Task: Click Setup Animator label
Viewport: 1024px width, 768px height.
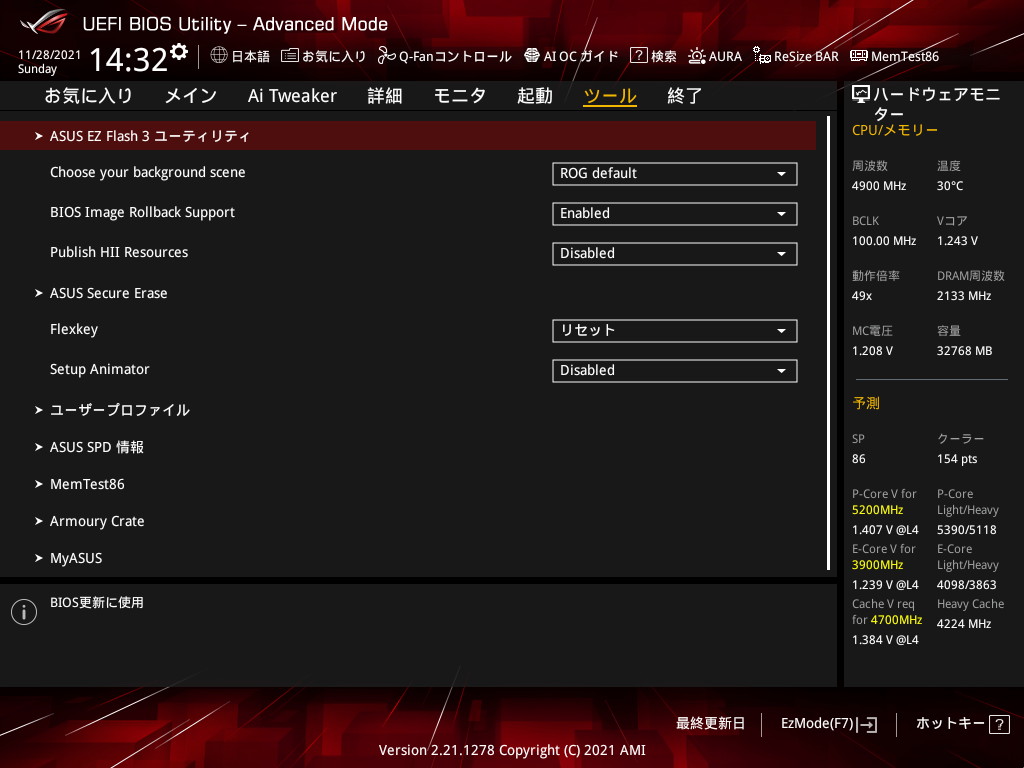Action: pos(99,369)
